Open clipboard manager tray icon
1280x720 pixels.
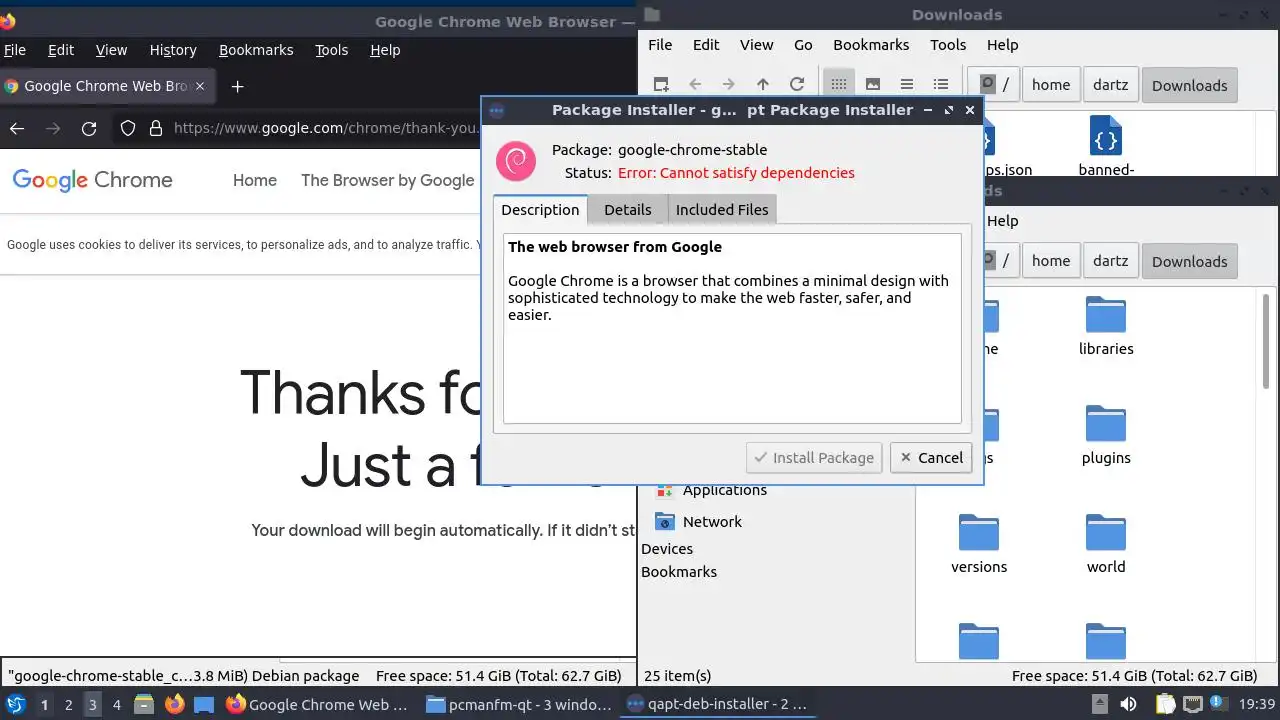tap(1165, 704)
